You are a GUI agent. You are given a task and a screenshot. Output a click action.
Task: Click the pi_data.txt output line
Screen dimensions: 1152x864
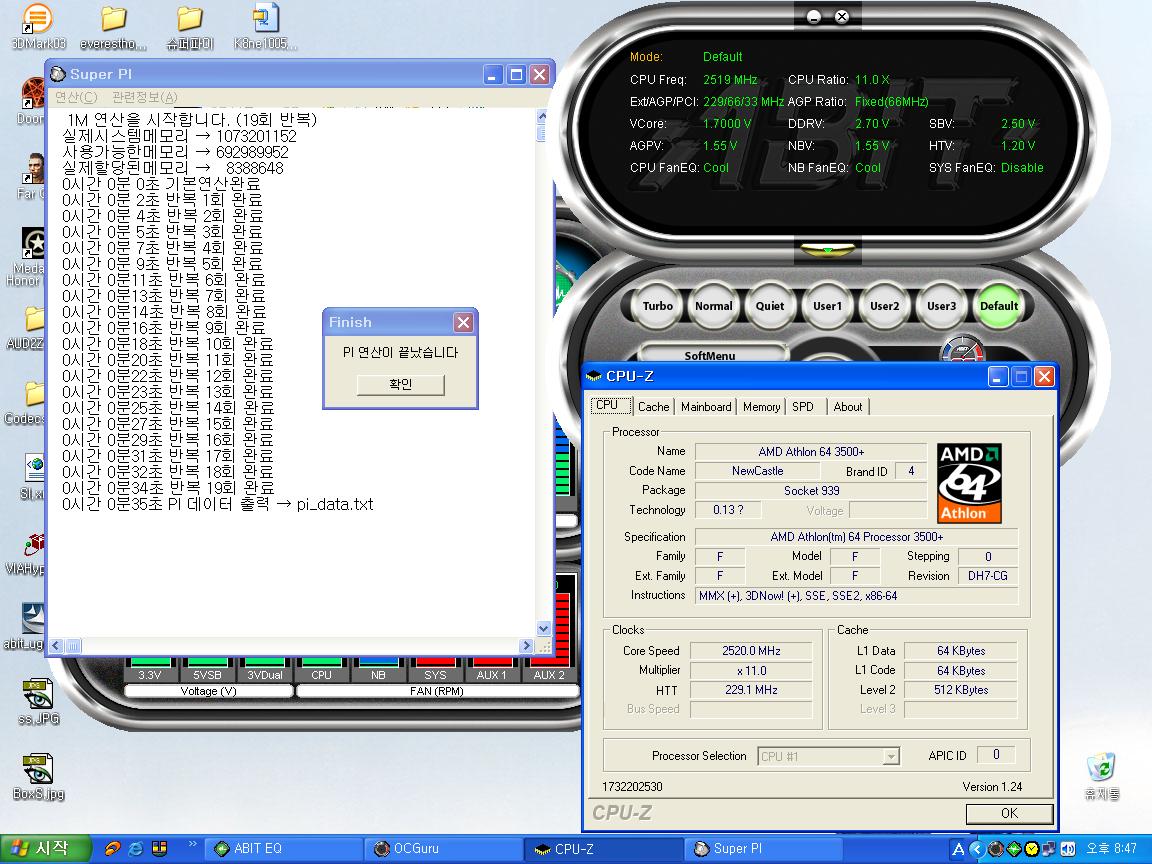217,505
